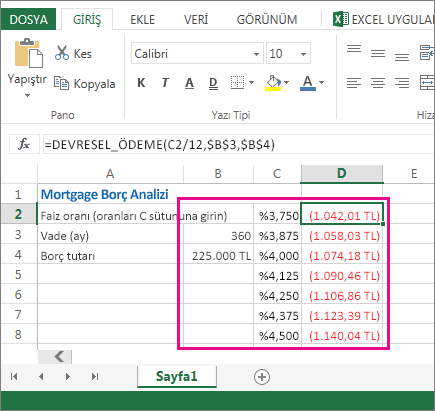Apply the blue font color A
435x411 pixels.
coord(308,83)
